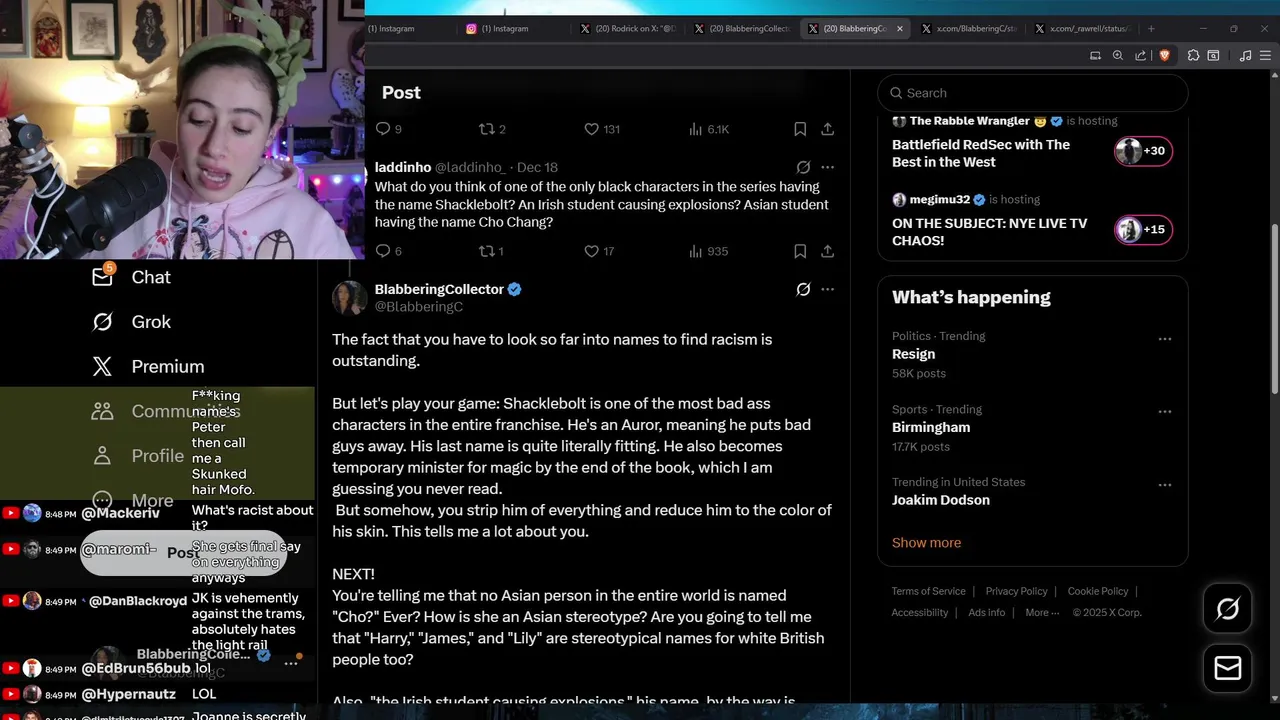Open floating Grok button
The width and height of the screenshot is (1280, 720).
coord(1228,609)
